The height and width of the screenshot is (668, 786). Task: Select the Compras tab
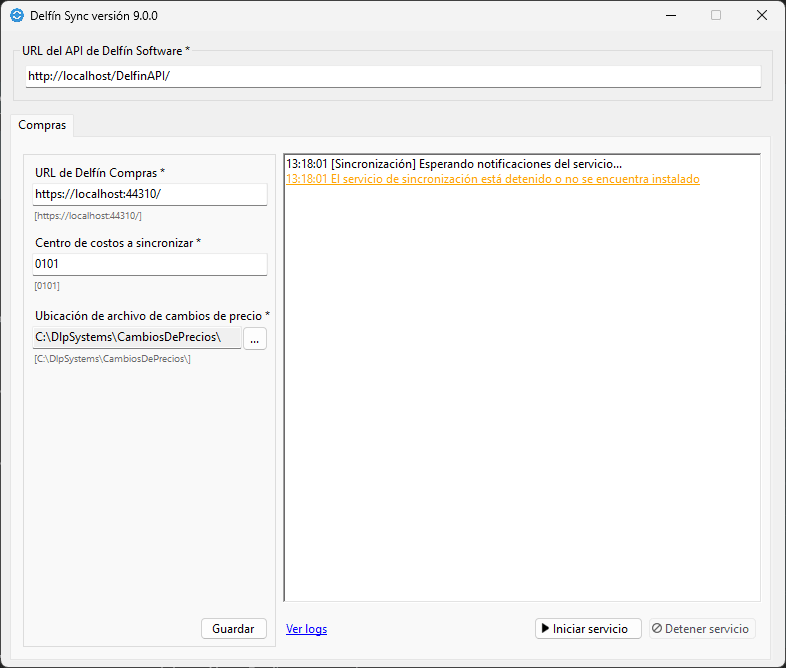tap(42, 125)
